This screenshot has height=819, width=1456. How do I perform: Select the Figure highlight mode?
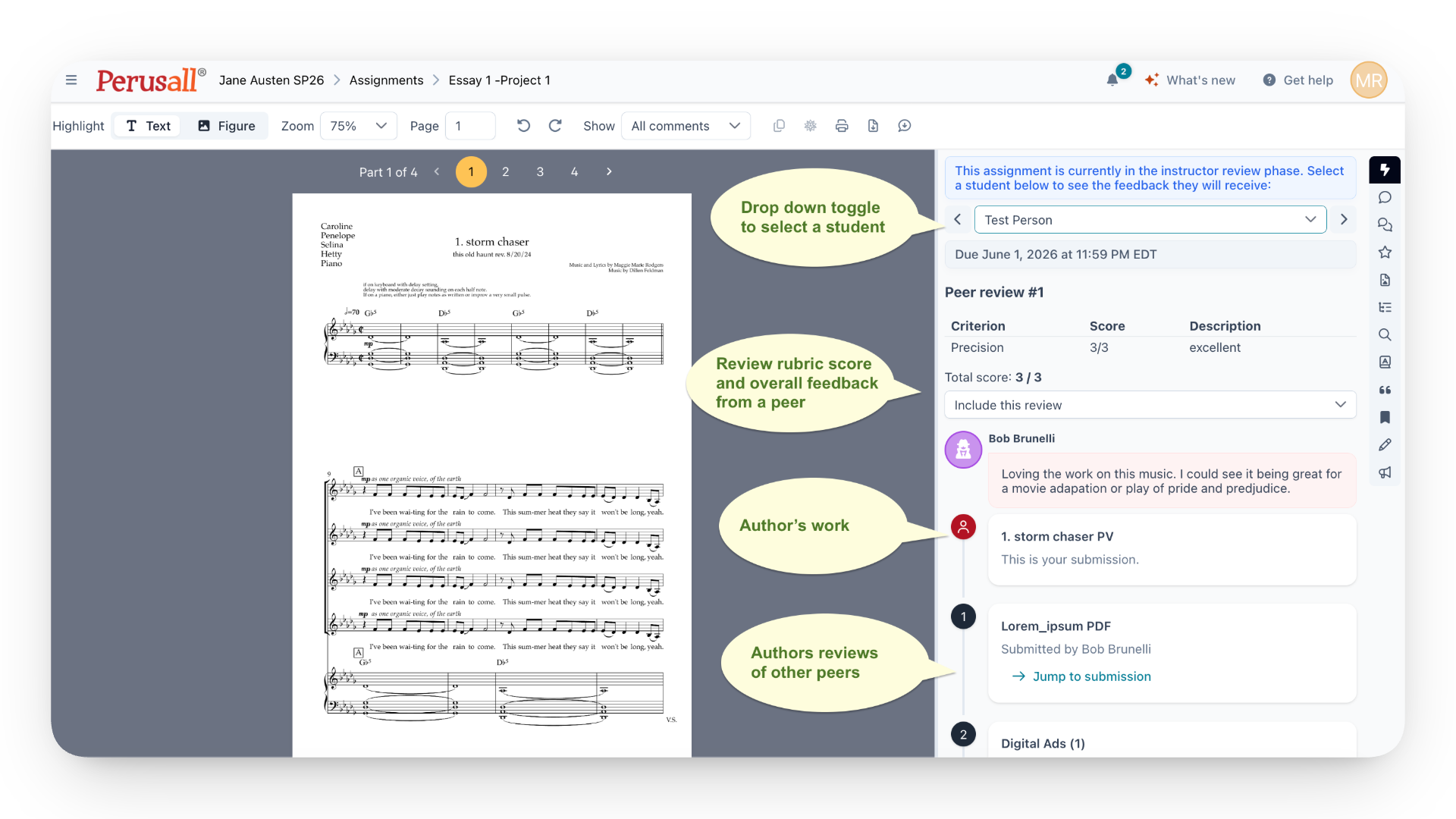tap(226, 126)
